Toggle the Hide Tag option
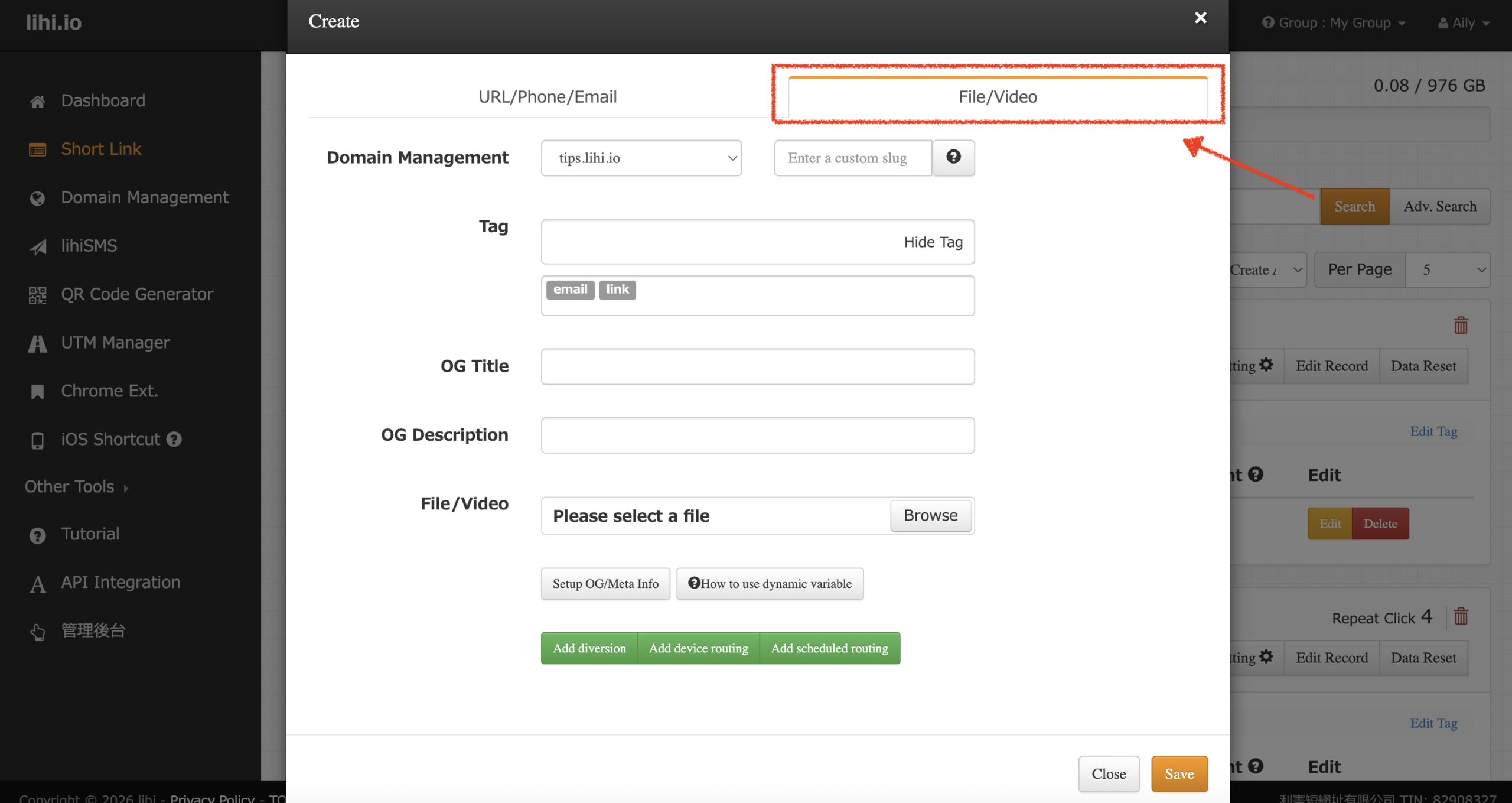This screenshot has width=1512, height=803. tap(933, 242)
